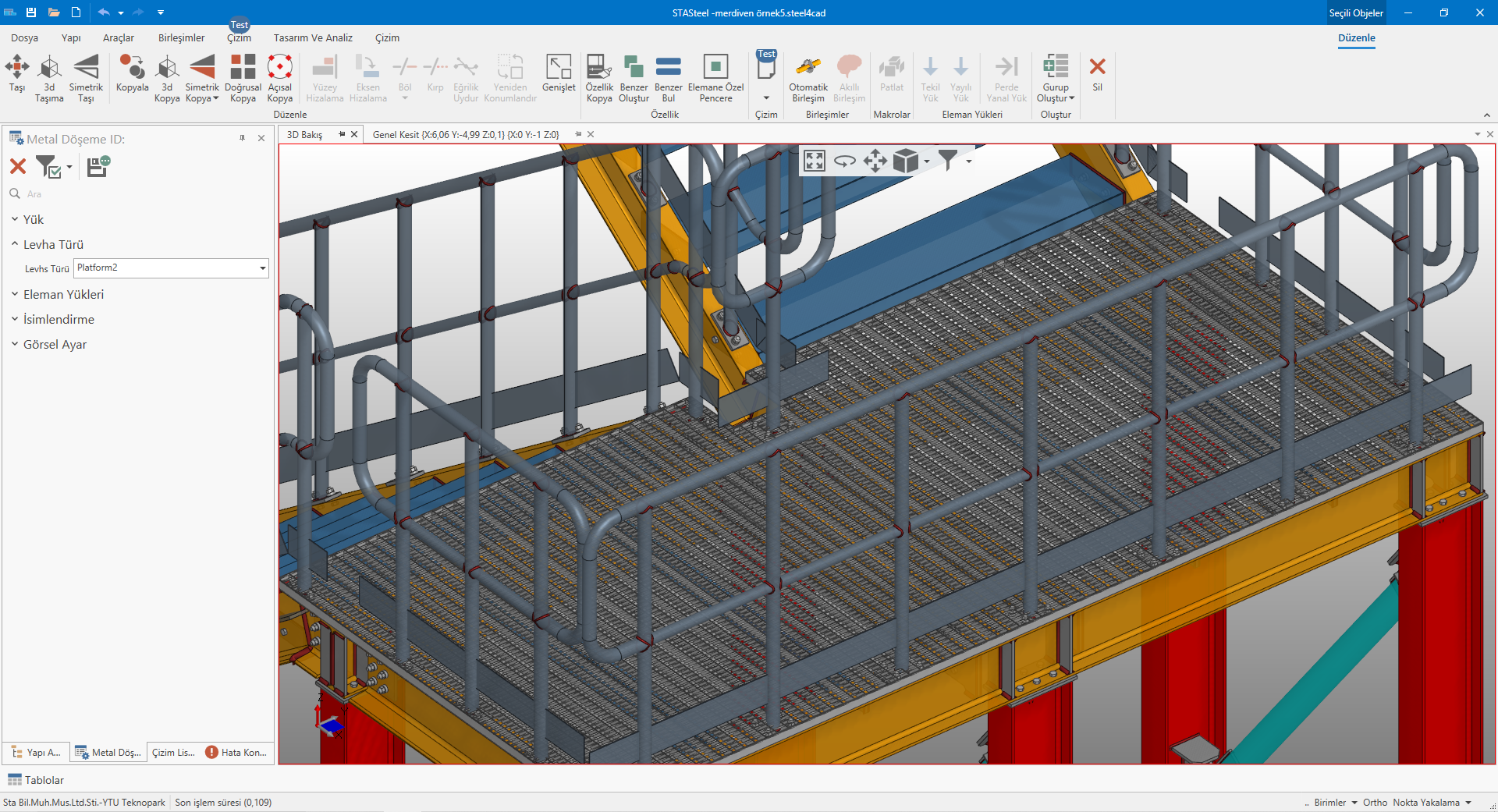Expand the Eleman Yükleri section
The width and height of the screenshot is (1498, 812).
(63, 295)
